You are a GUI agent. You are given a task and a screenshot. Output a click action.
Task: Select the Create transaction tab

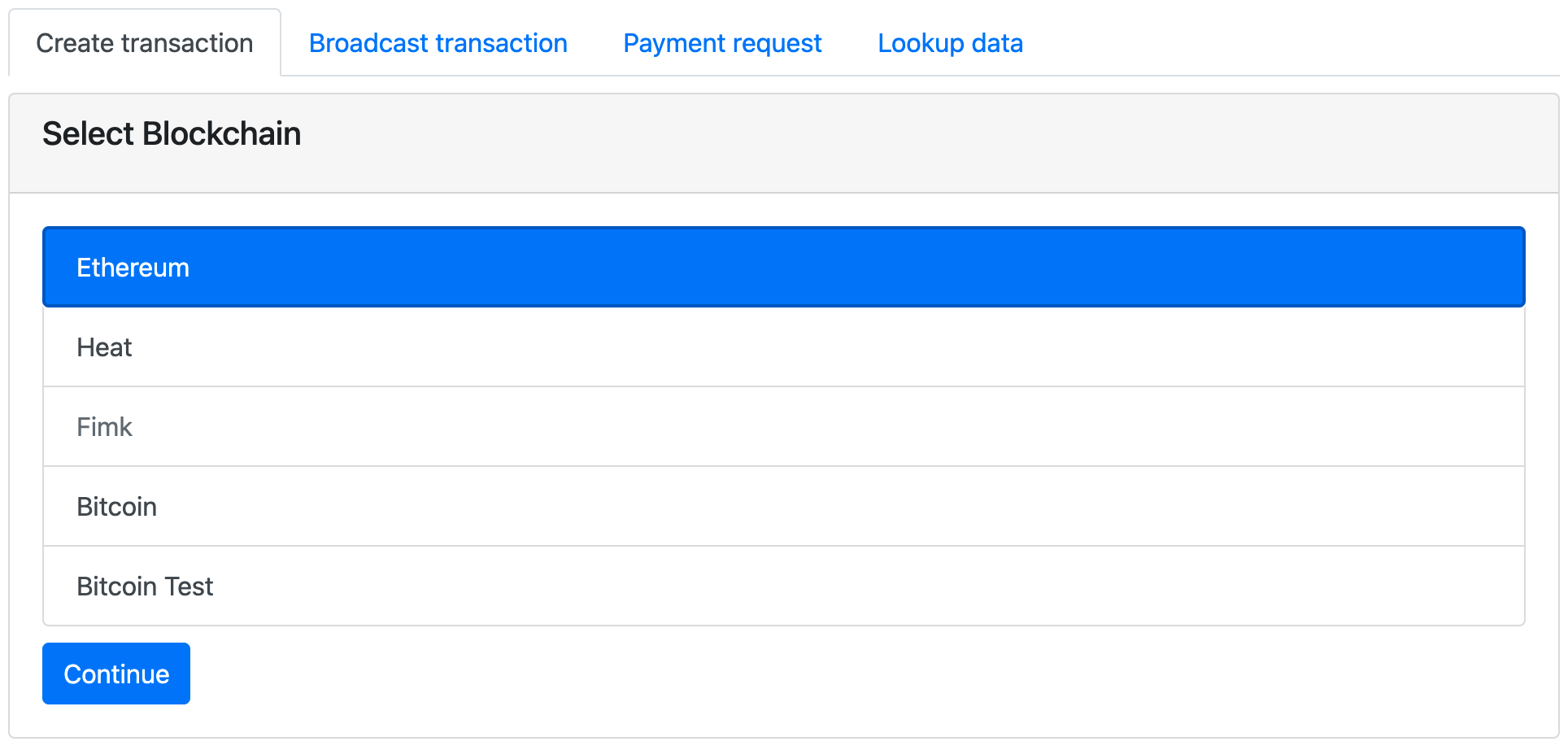click(145, 43)
